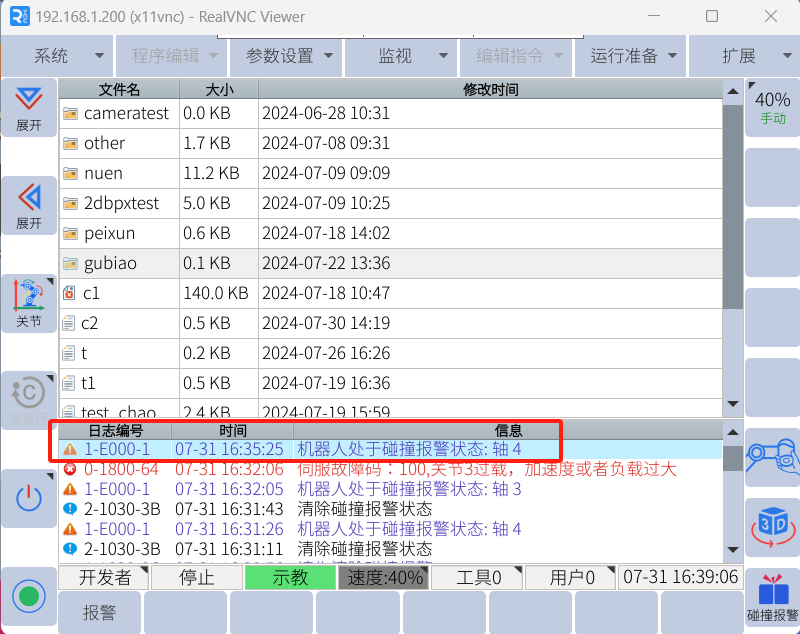Adjust the 速度:40% speed control
The width and height of the screenshot is (800, 634).
coord(384,577)
